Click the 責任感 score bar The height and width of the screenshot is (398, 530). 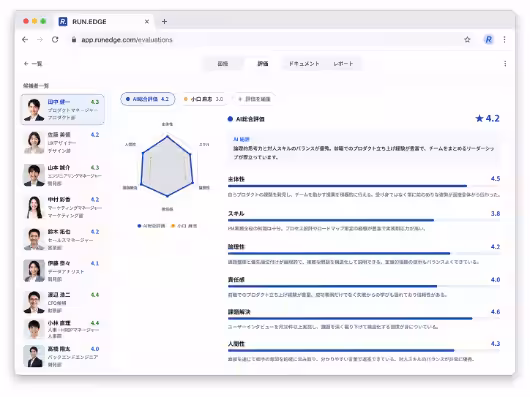coord(364,286)
